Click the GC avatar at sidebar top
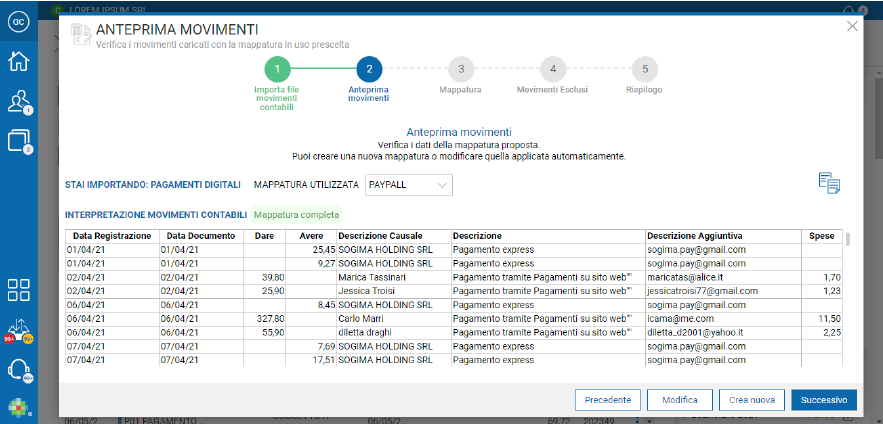 (19, 20)
